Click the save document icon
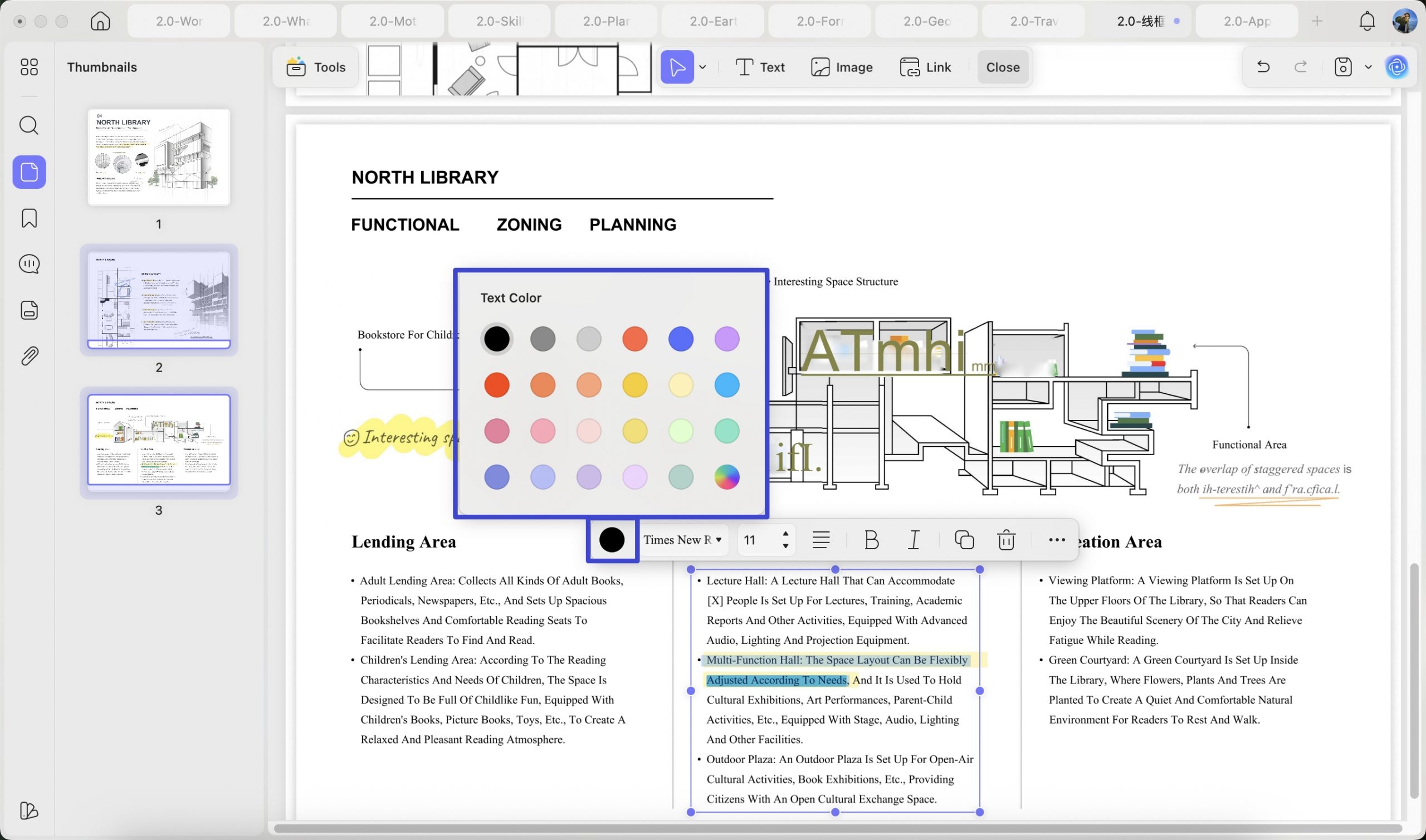 (1343, 67)
